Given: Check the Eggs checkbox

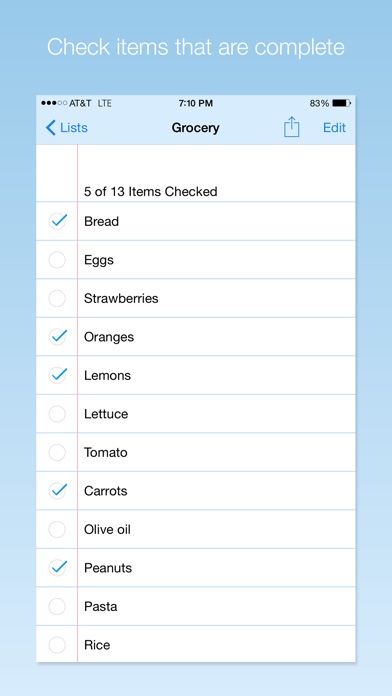Looking at the screenshot, I should click(57, 260).
